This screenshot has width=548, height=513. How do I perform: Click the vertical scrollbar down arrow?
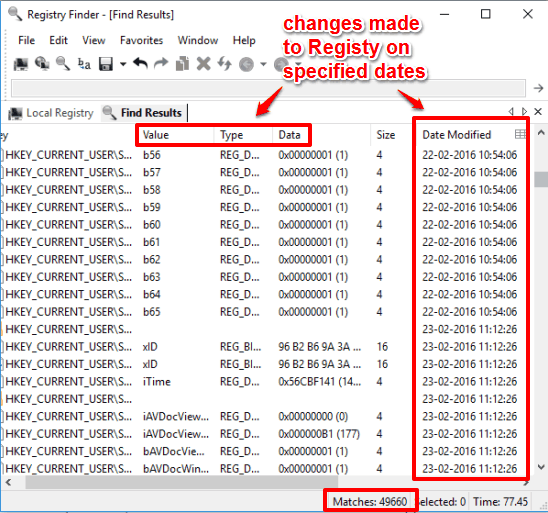(541, 467)
